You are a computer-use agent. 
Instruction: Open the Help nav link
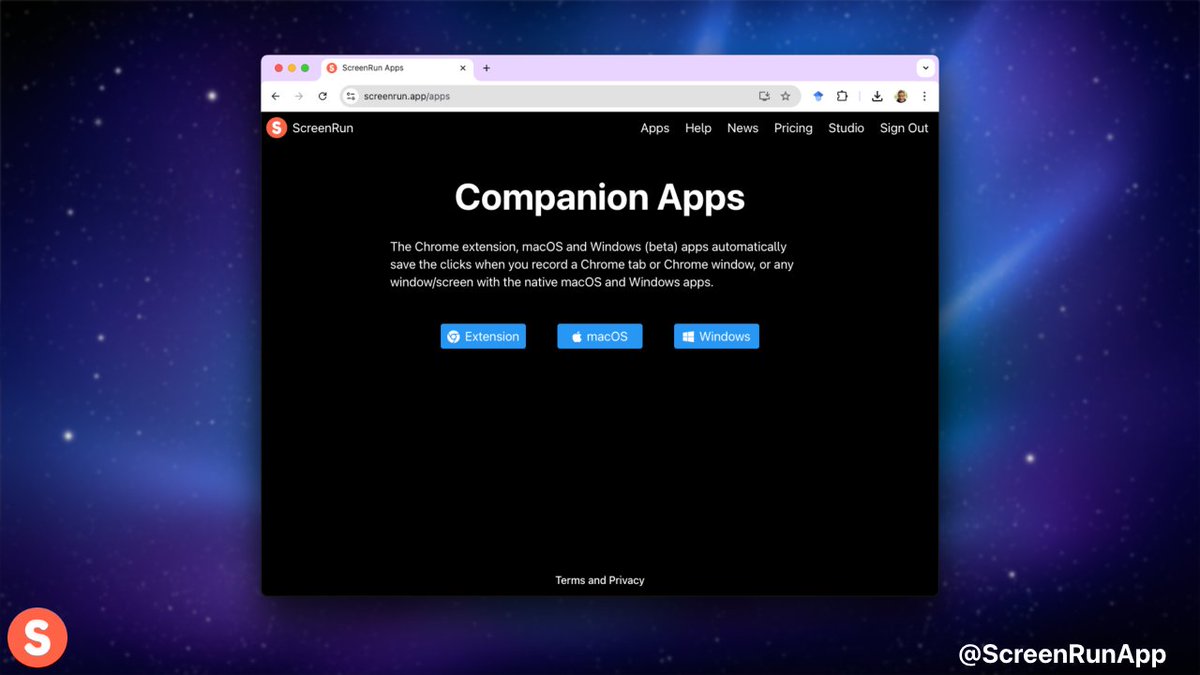pyautogui.click(x=698, y=128)
